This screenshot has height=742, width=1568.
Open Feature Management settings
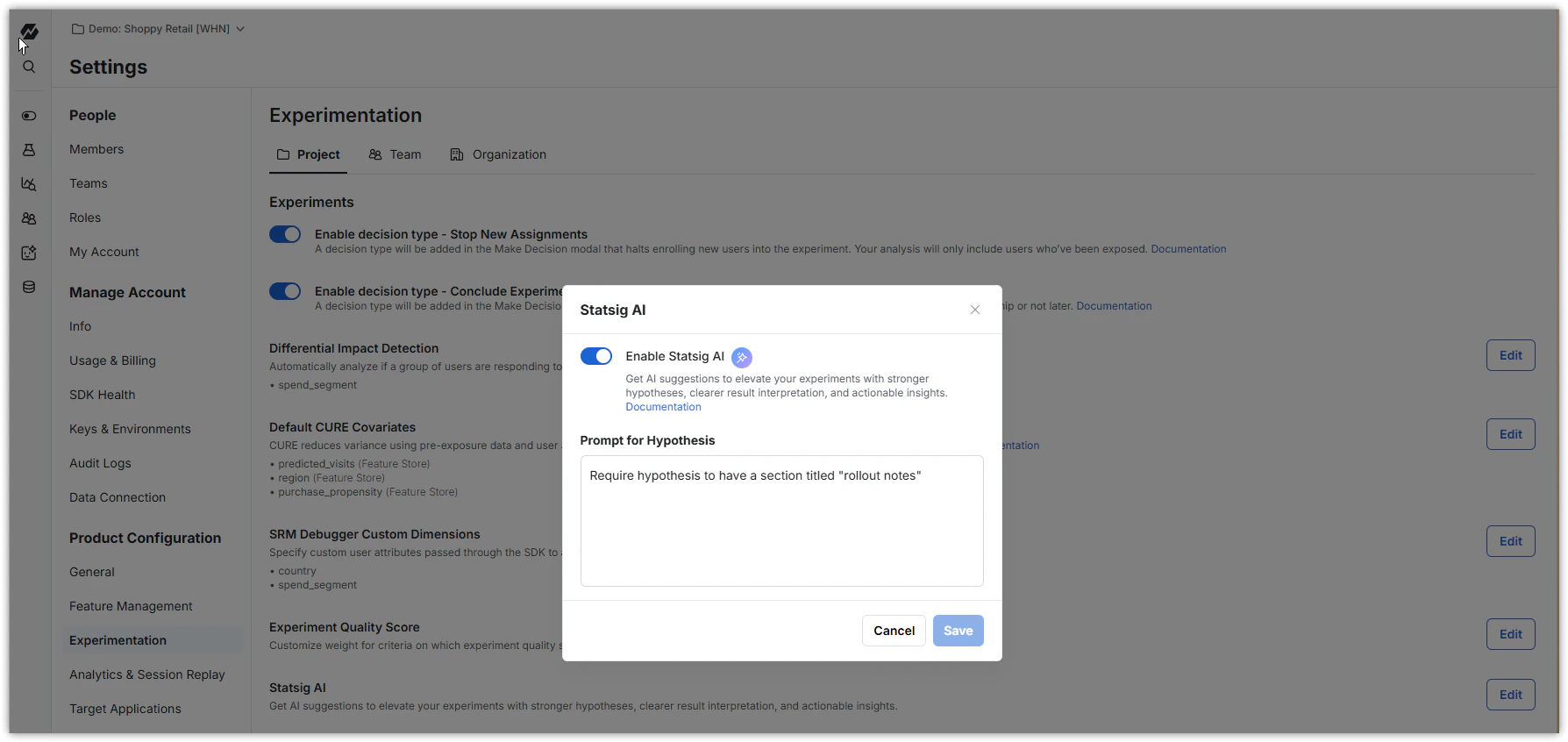point(131,606)
